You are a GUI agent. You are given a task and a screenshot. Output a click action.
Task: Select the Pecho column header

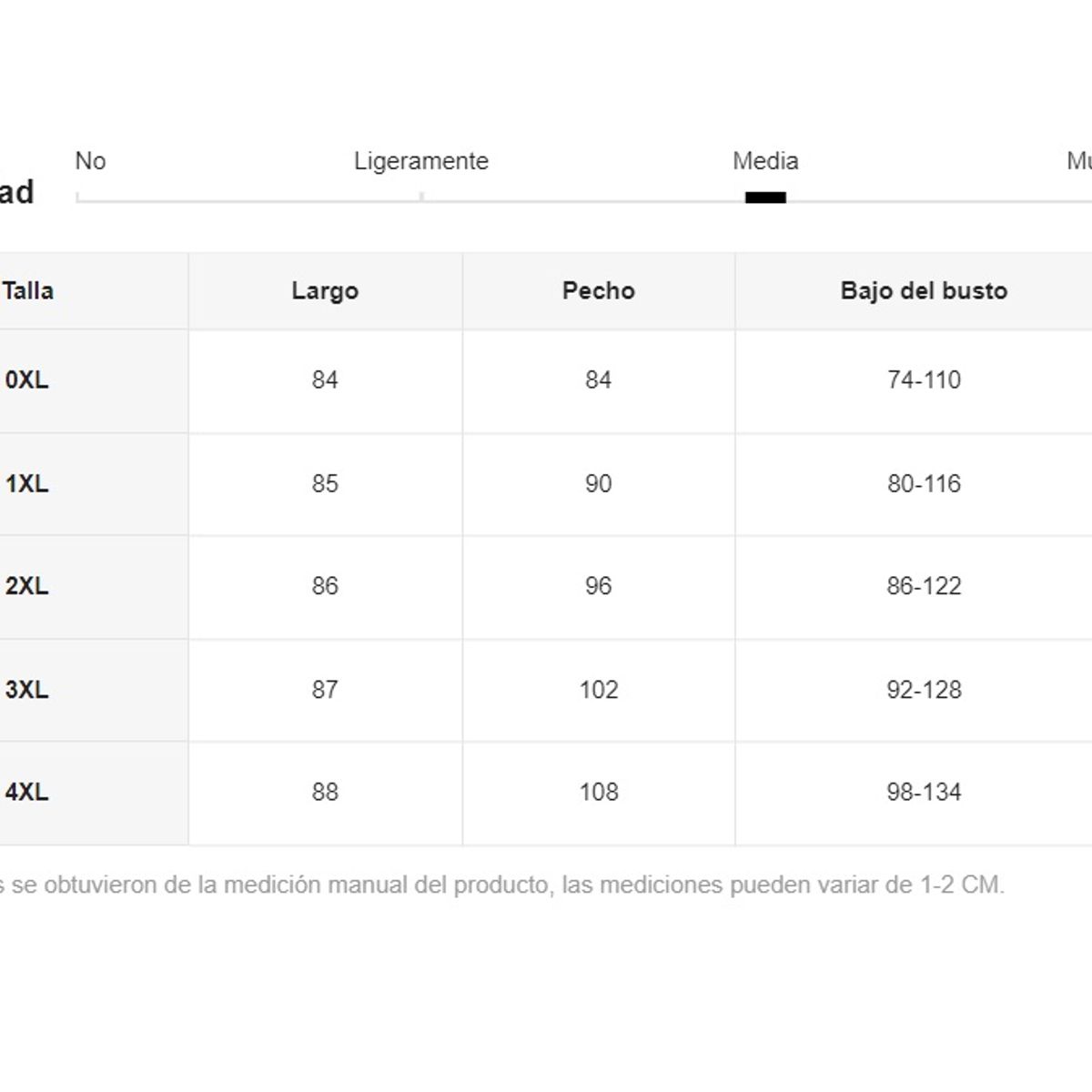(598, 291)
